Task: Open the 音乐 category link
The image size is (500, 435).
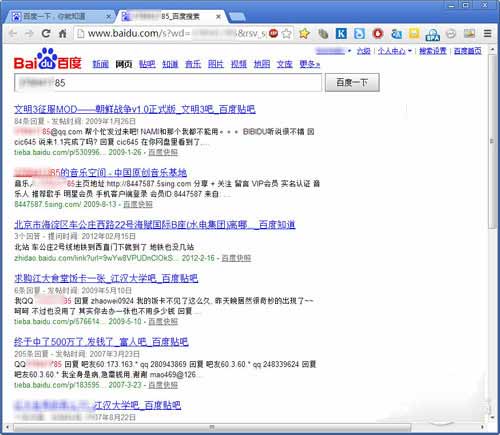Action: coord(193,64)
